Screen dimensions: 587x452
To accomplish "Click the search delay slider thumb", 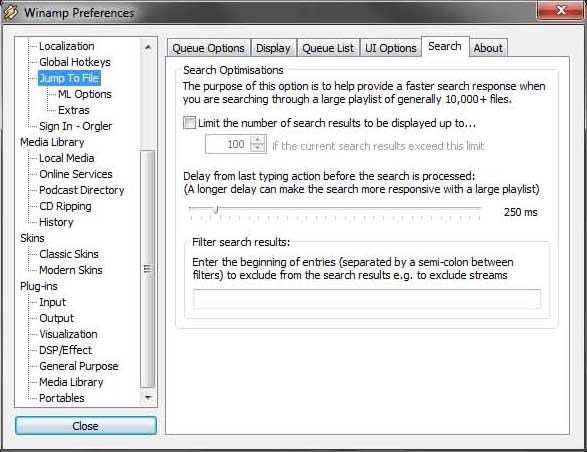I will [x=216, y=210].
